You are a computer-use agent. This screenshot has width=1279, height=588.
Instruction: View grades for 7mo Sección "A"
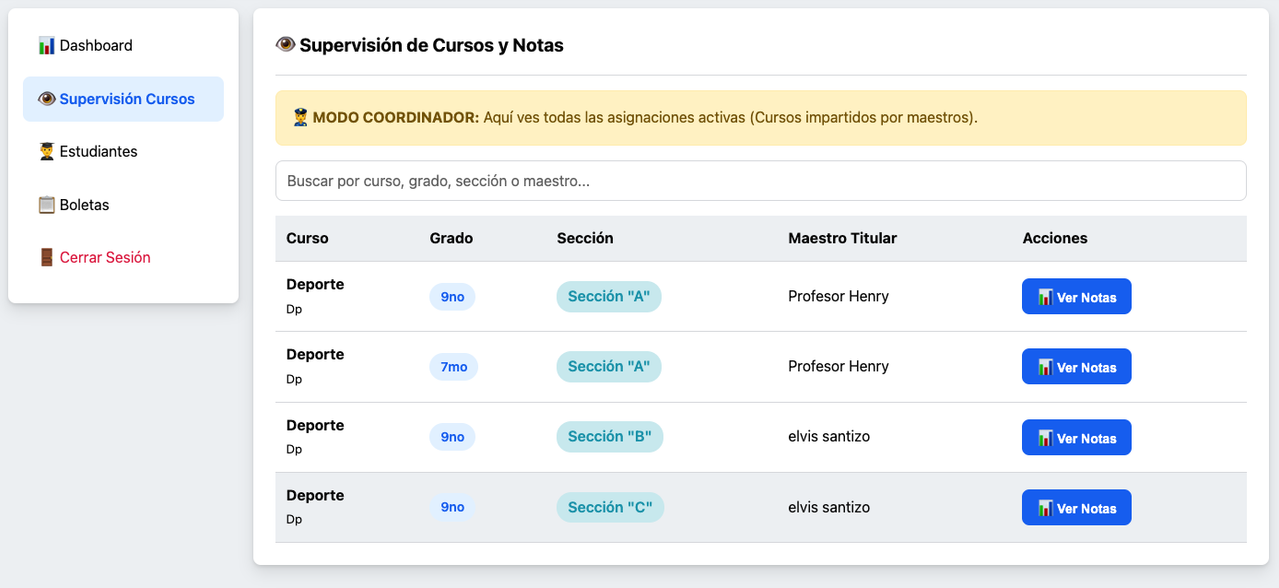1076,367
